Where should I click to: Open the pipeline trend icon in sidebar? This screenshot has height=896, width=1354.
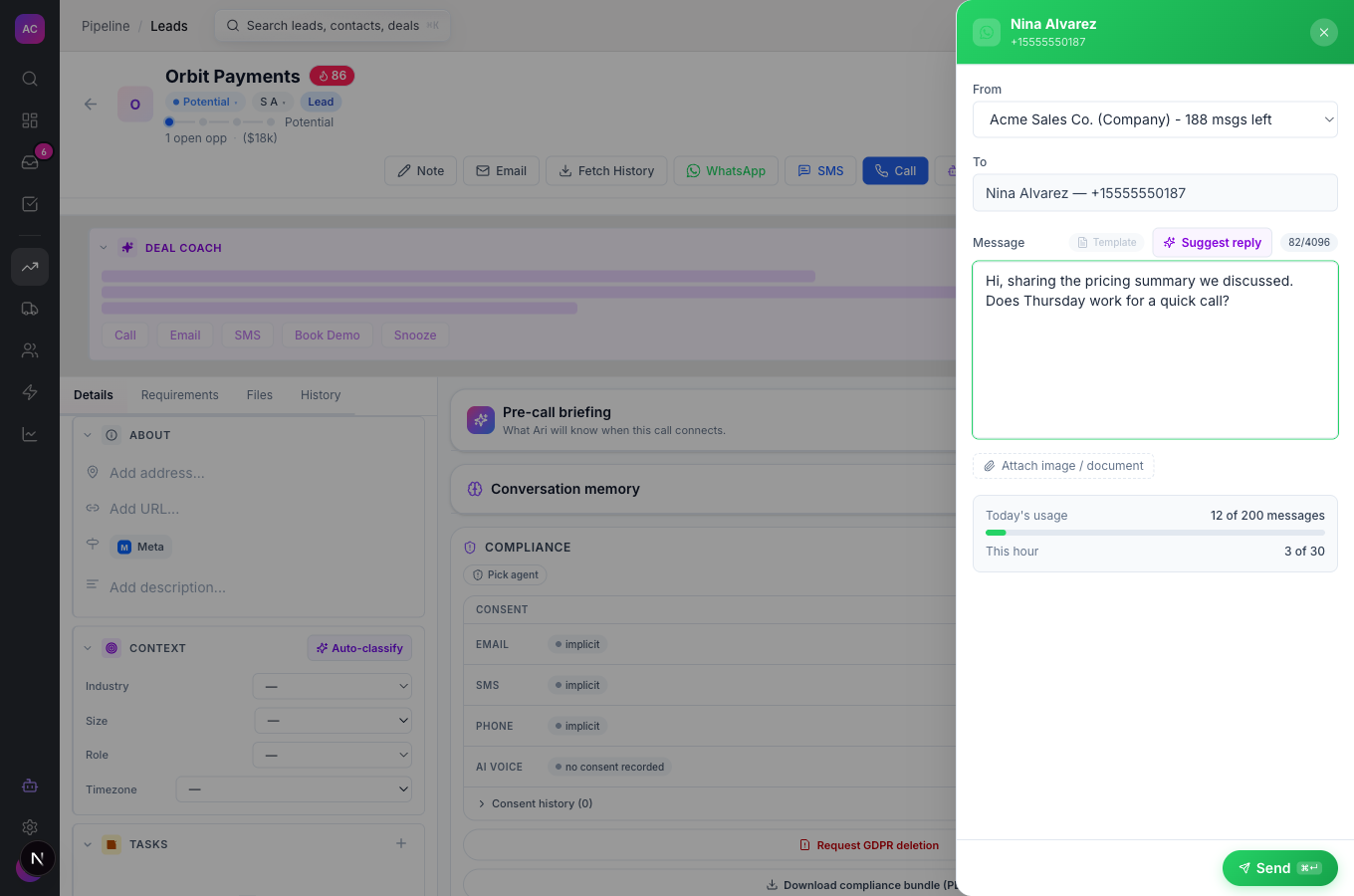pos(30,267)
